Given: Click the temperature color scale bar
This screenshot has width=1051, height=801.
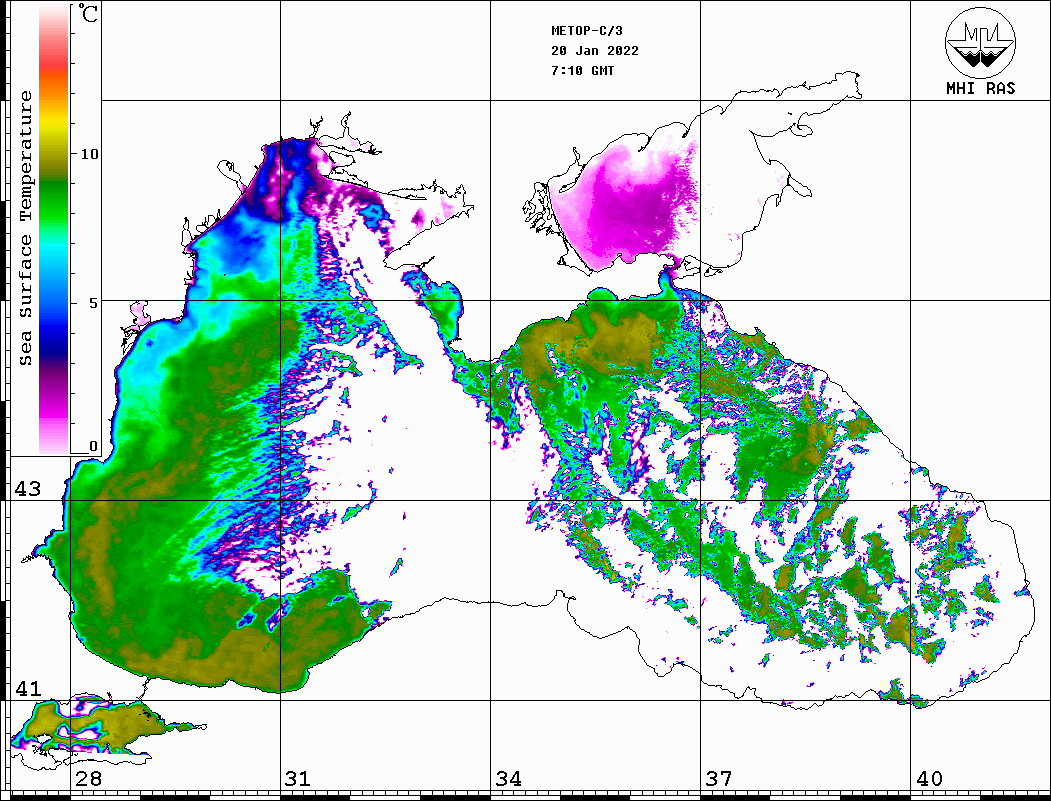Looking at the screenshot, I should [54, 229].
